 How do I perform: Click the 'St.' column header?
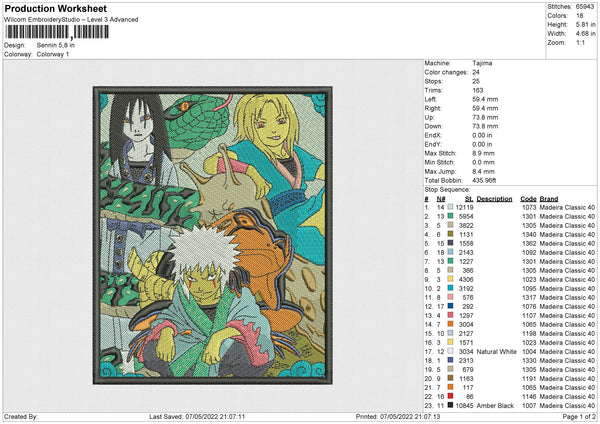tap(469, 199)
